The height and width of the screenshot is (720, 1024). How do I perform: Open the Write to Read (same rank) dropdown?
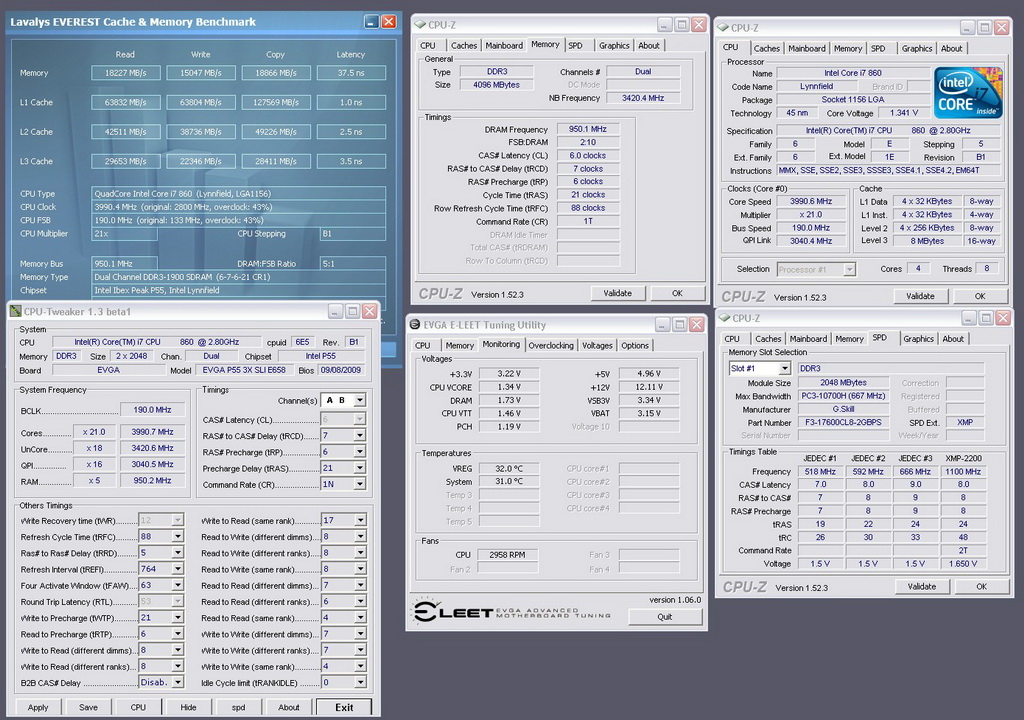pos(360,520)
